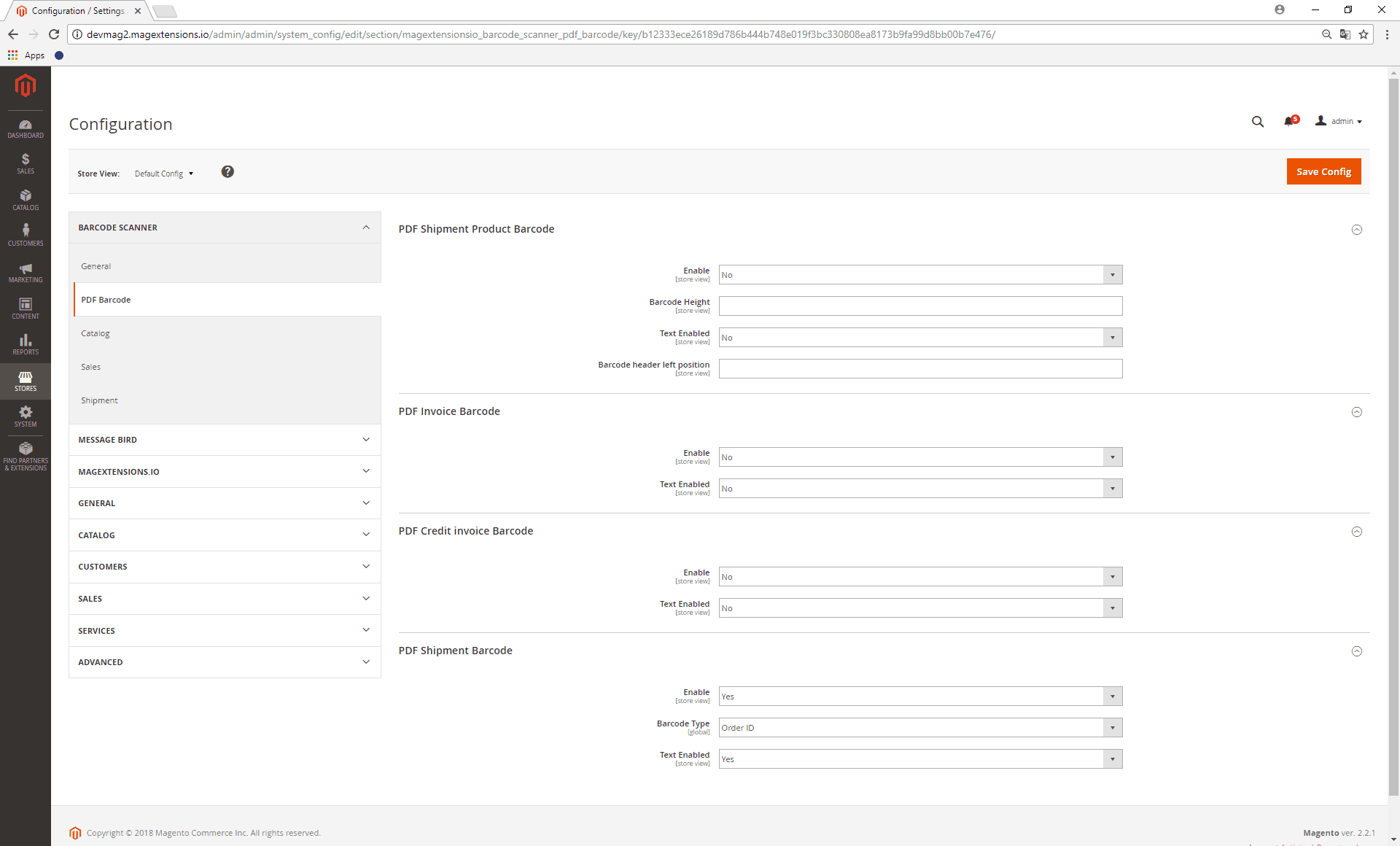
Task: Open the System gear icon
Action: 26,417
